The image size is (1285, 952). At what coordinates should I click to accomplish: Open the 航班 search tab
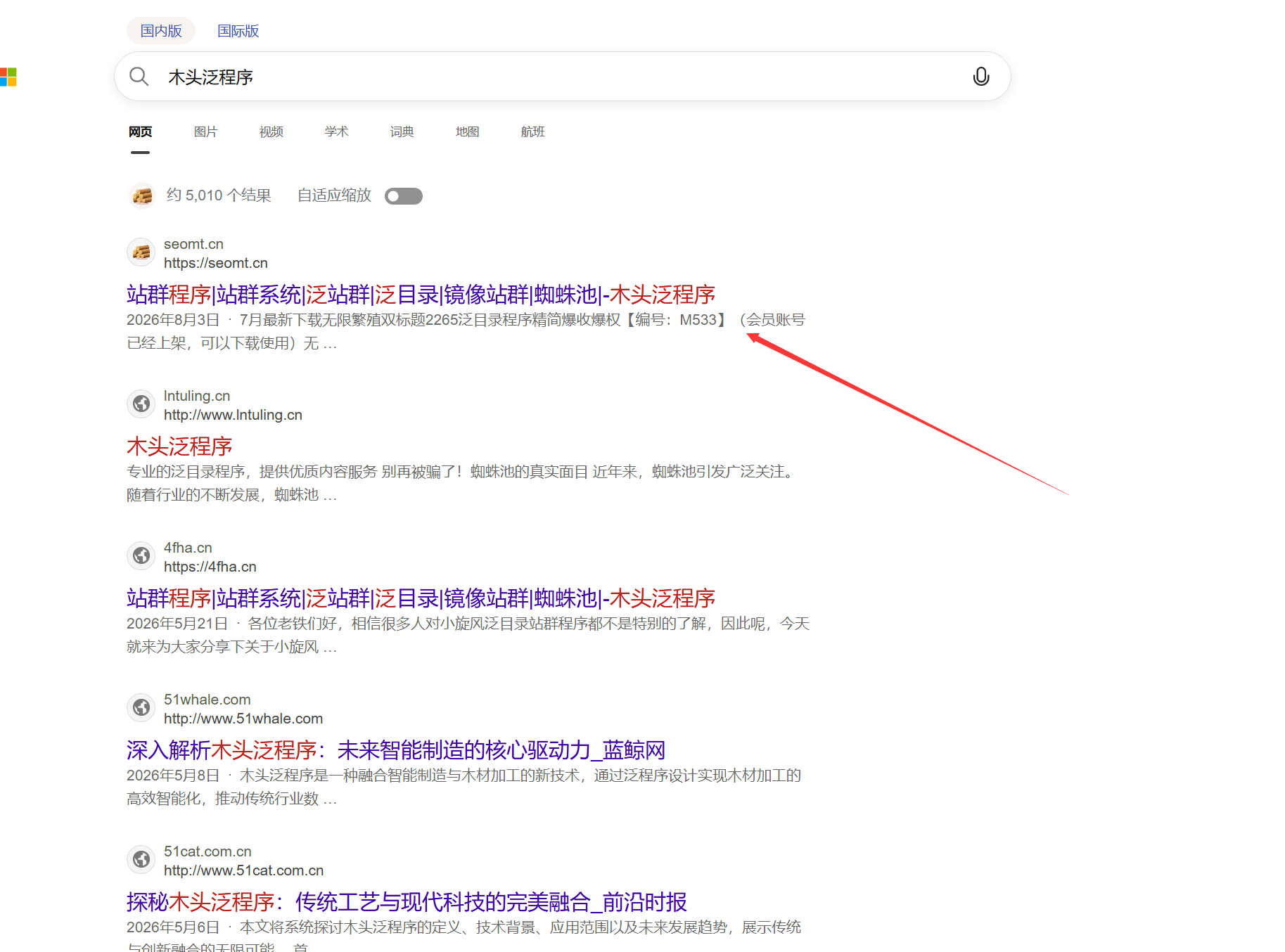[x=532, y=131]
